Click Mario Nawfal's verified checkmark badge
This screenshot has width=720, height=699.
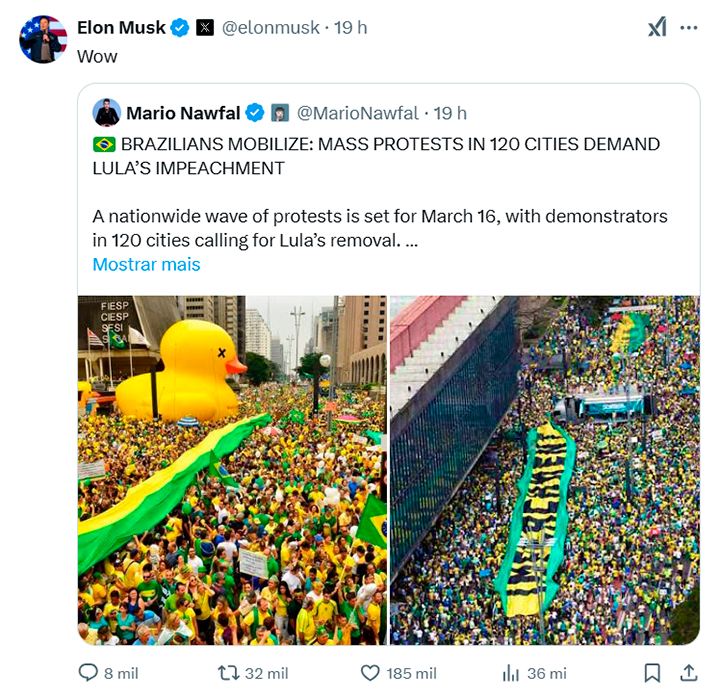point(256,112)
